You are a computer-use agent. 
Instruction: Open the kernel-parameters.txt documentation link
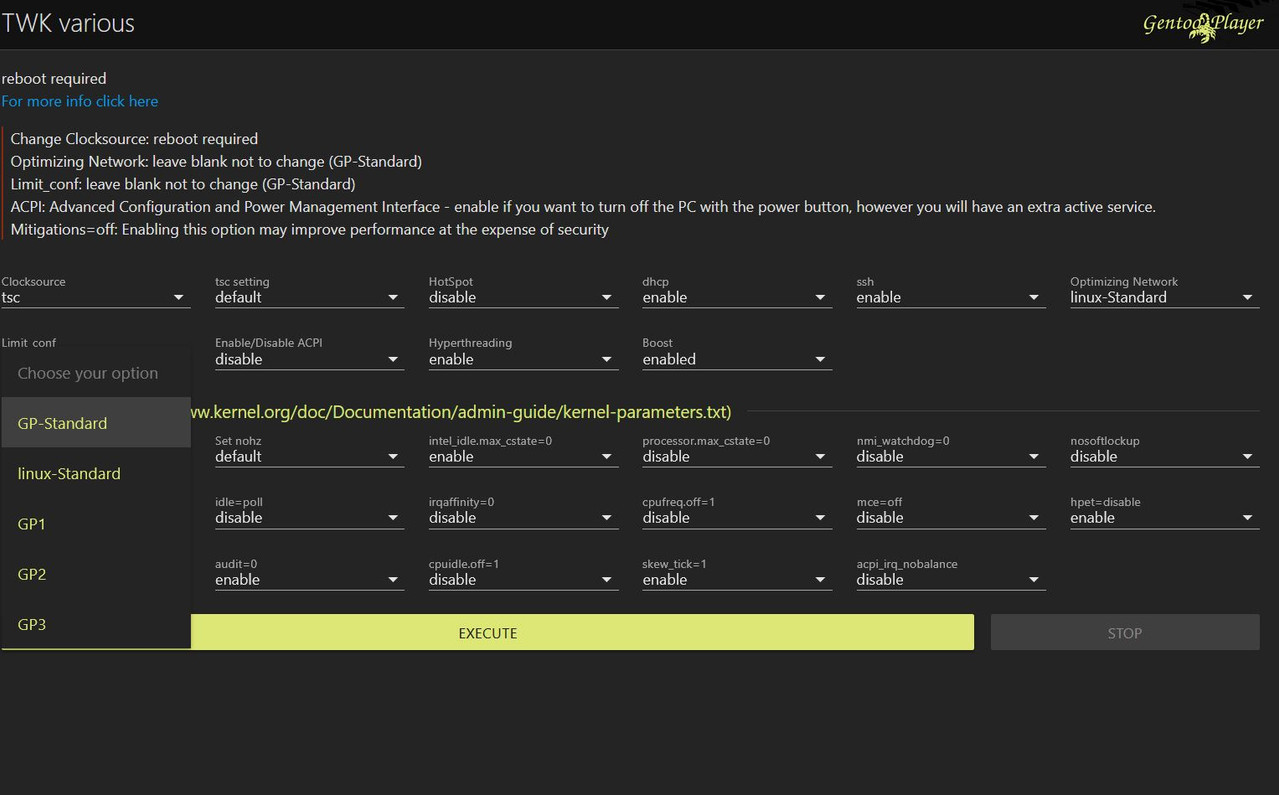pos(462,412)
